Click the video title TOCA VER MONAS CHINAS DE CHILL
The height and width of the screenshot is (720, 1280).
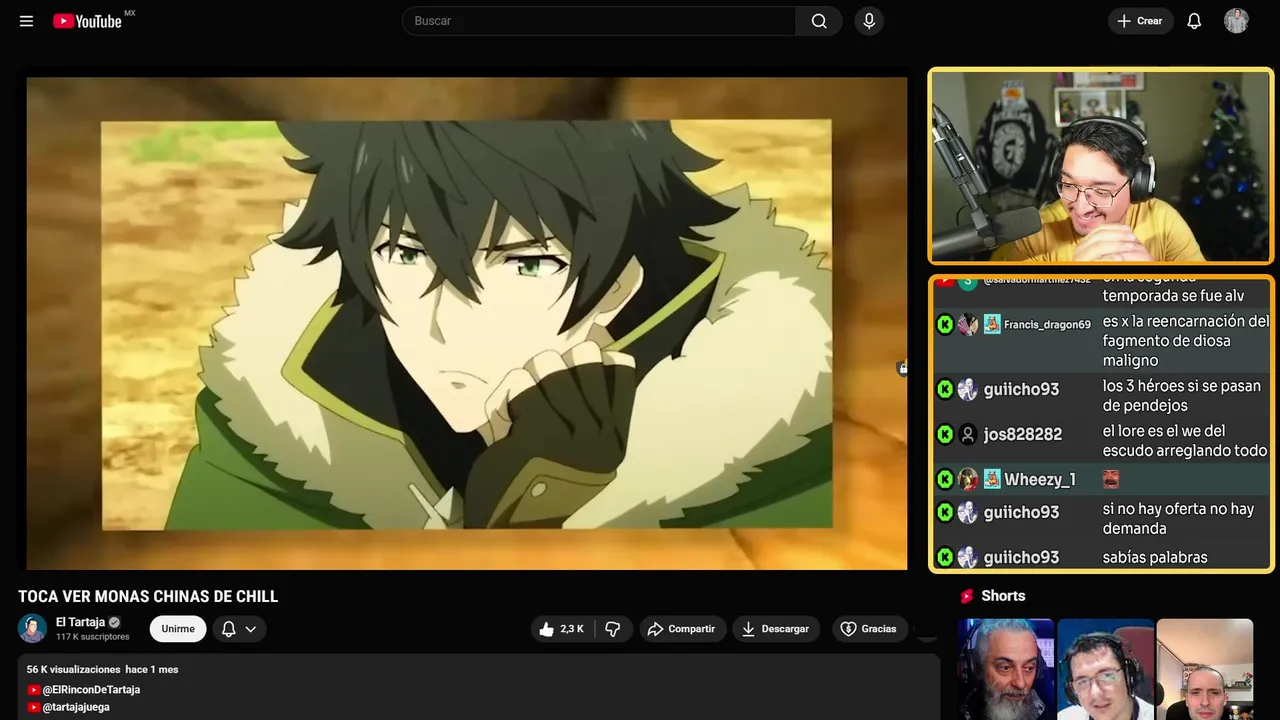148,597
